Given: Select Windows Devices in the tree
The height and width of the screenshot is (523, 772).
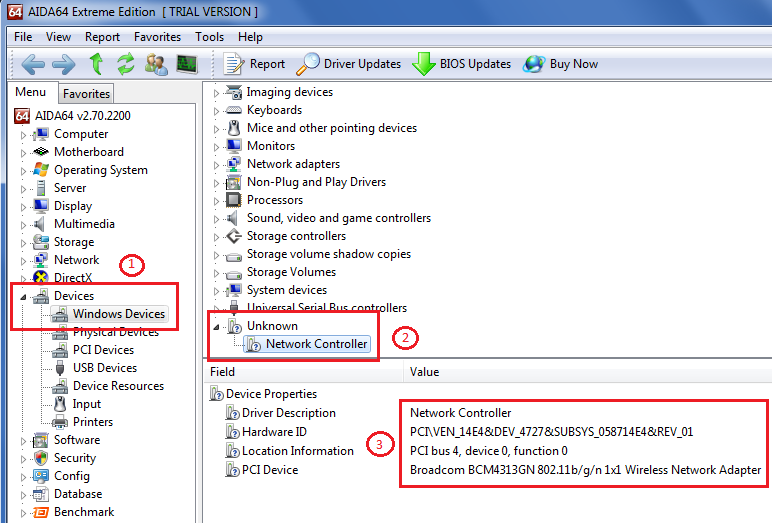Looking at the screenshot, I should (119, 314).
